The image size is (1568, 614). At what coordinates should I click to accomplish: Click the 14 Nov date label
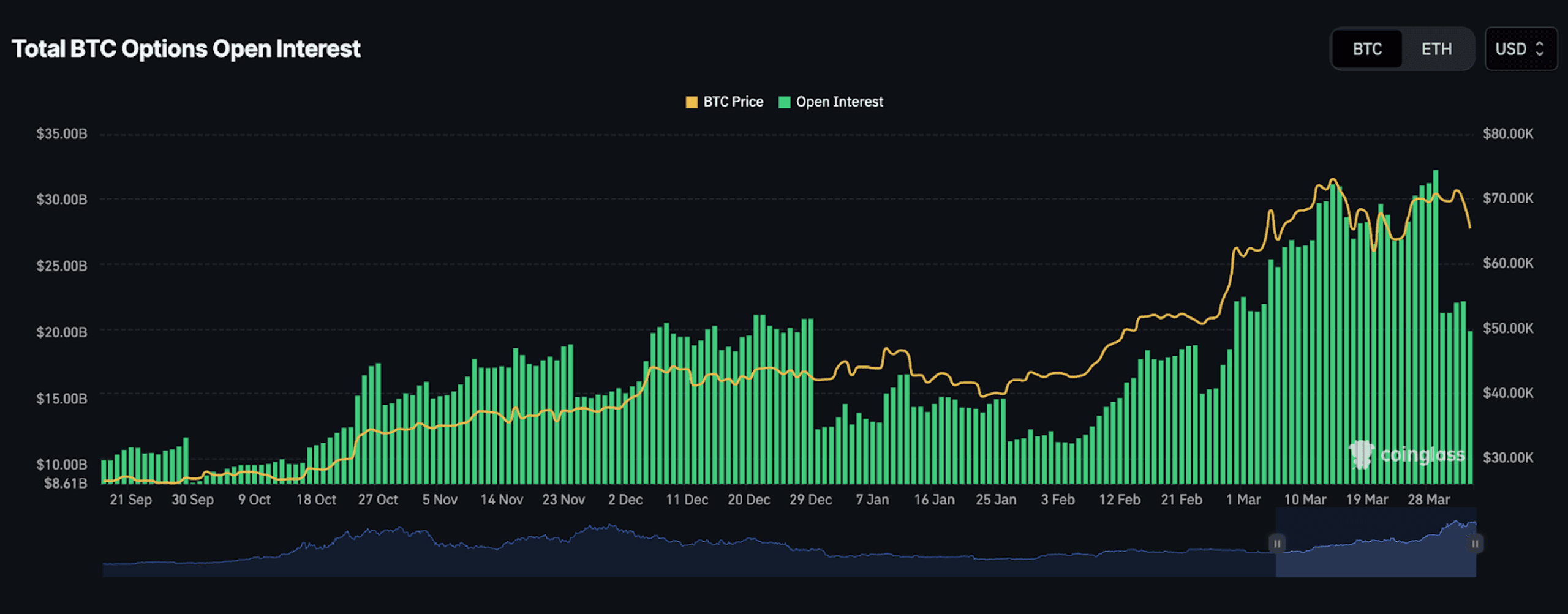click(502, 500)
